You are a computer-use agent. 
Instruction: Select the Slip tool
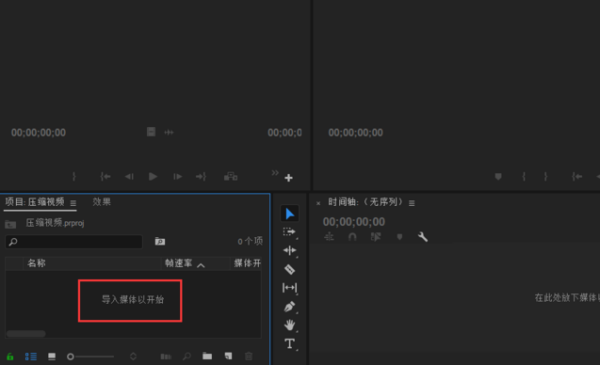(290, 287)
